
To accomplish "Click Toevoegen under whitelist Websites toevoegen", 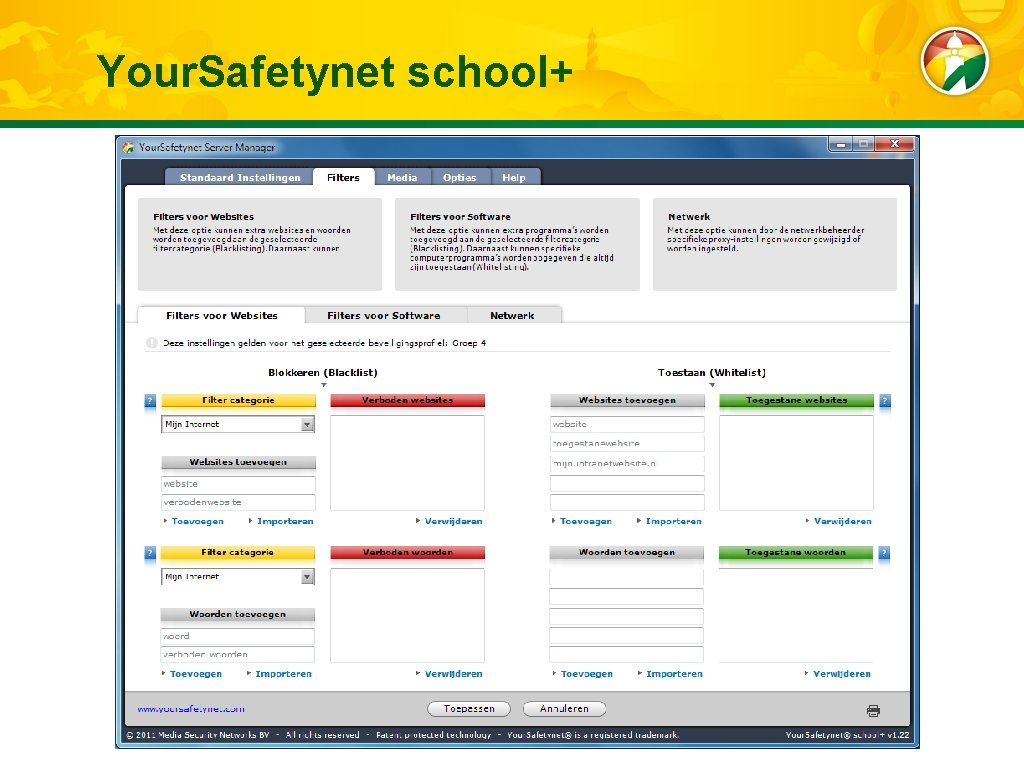I will [x=586, y=521].
